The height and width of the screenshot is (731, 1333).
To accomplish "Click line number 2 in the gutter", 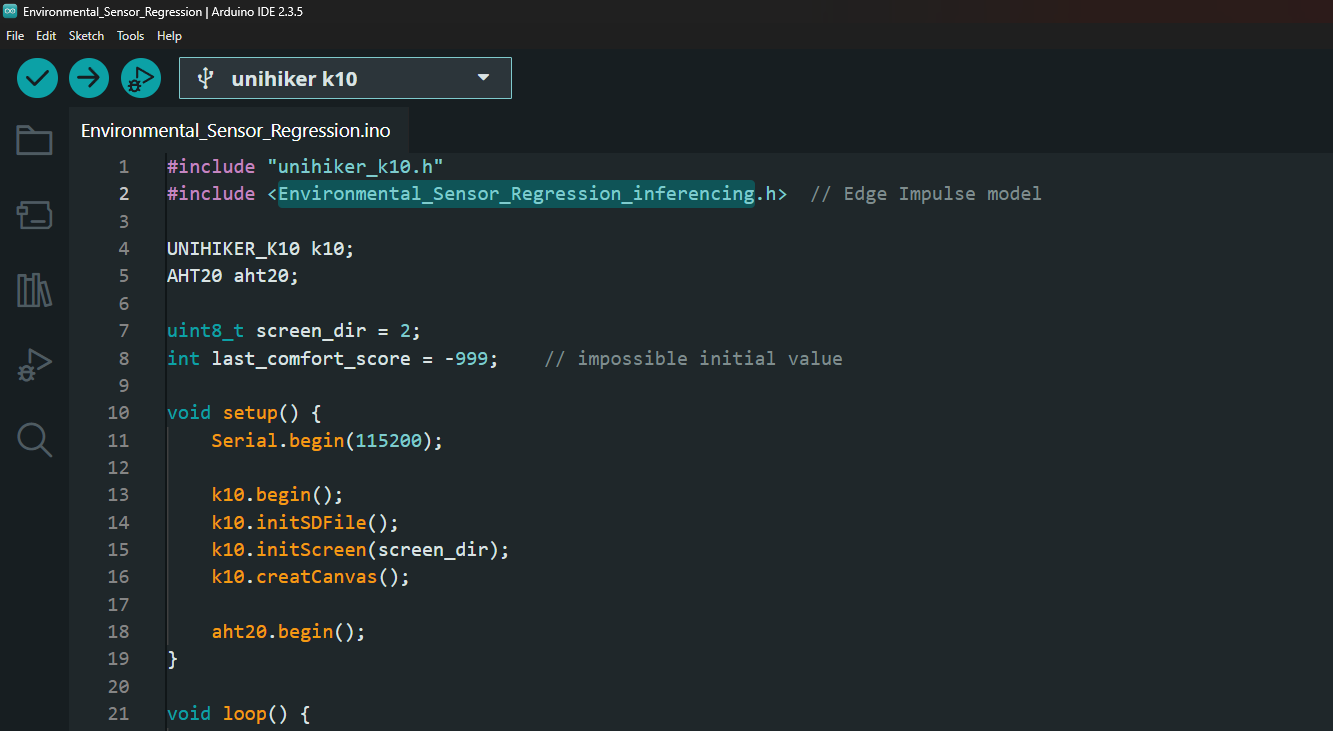I will [123, 193].
